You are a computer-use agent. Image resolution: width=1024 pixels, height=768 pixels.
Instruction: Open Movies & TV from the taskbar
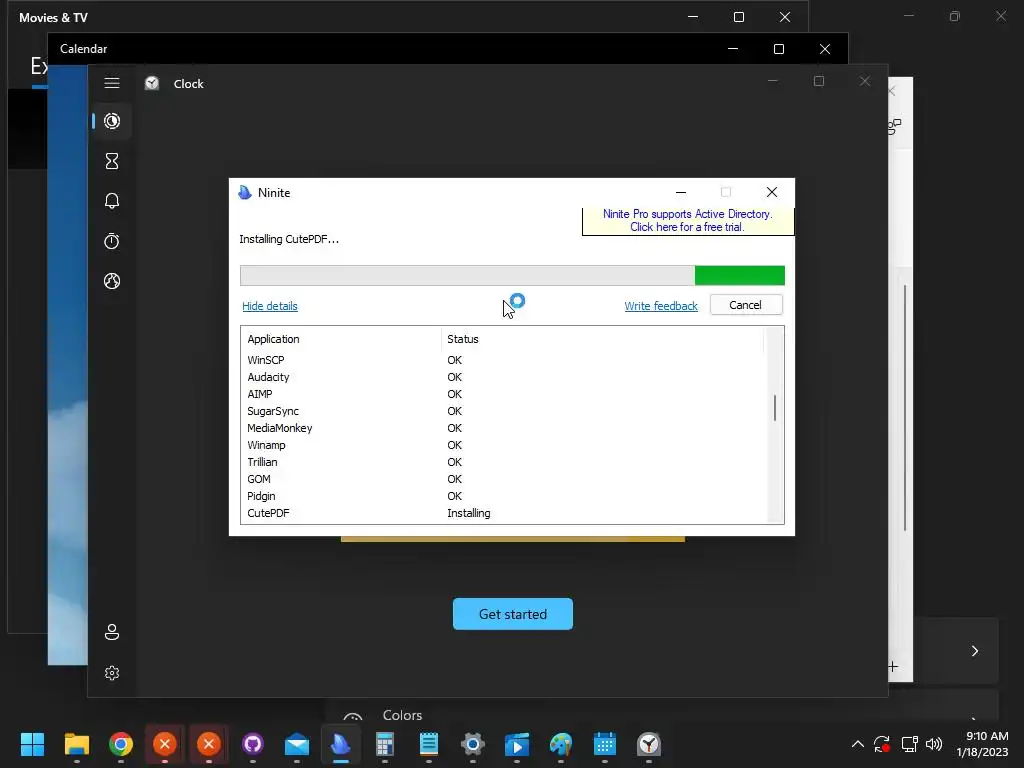tap(517, 744)
